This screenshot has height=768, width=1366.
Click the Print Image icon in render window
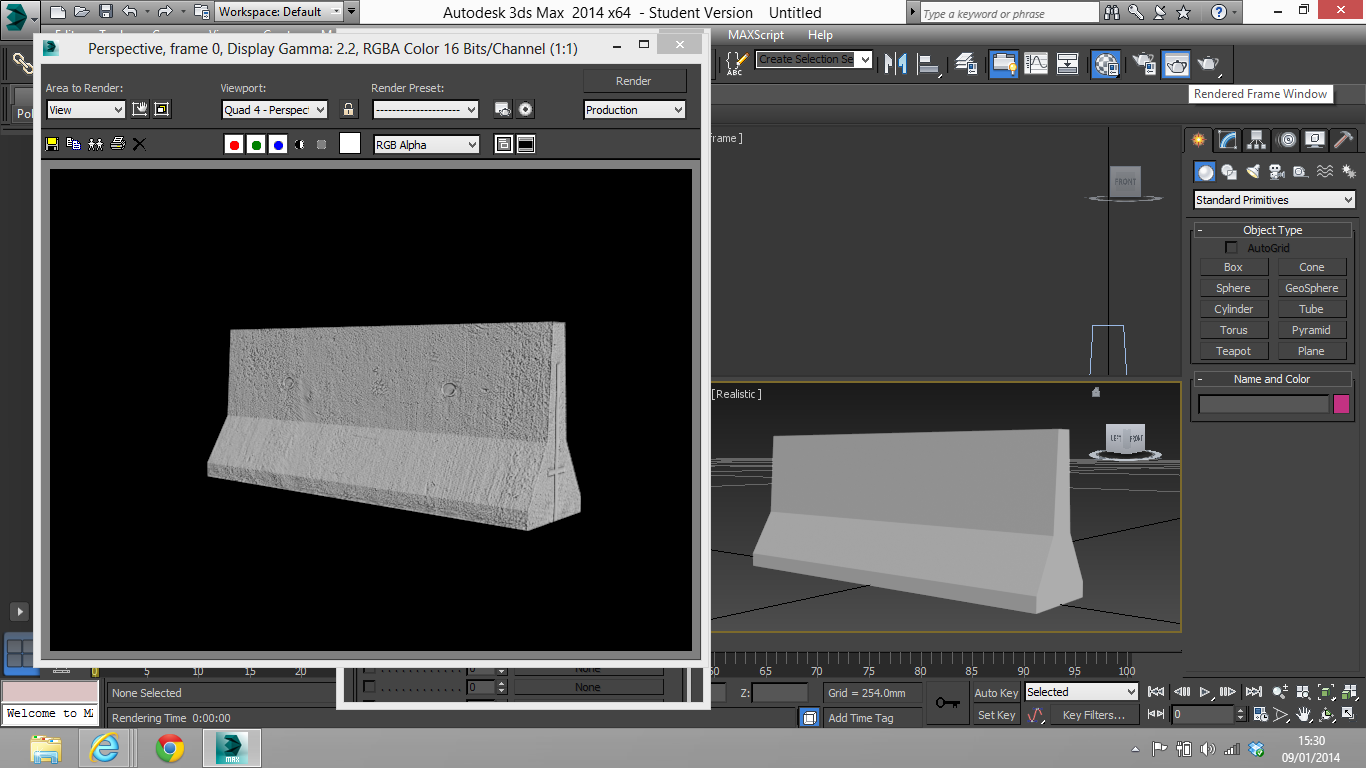click(117, 144)
